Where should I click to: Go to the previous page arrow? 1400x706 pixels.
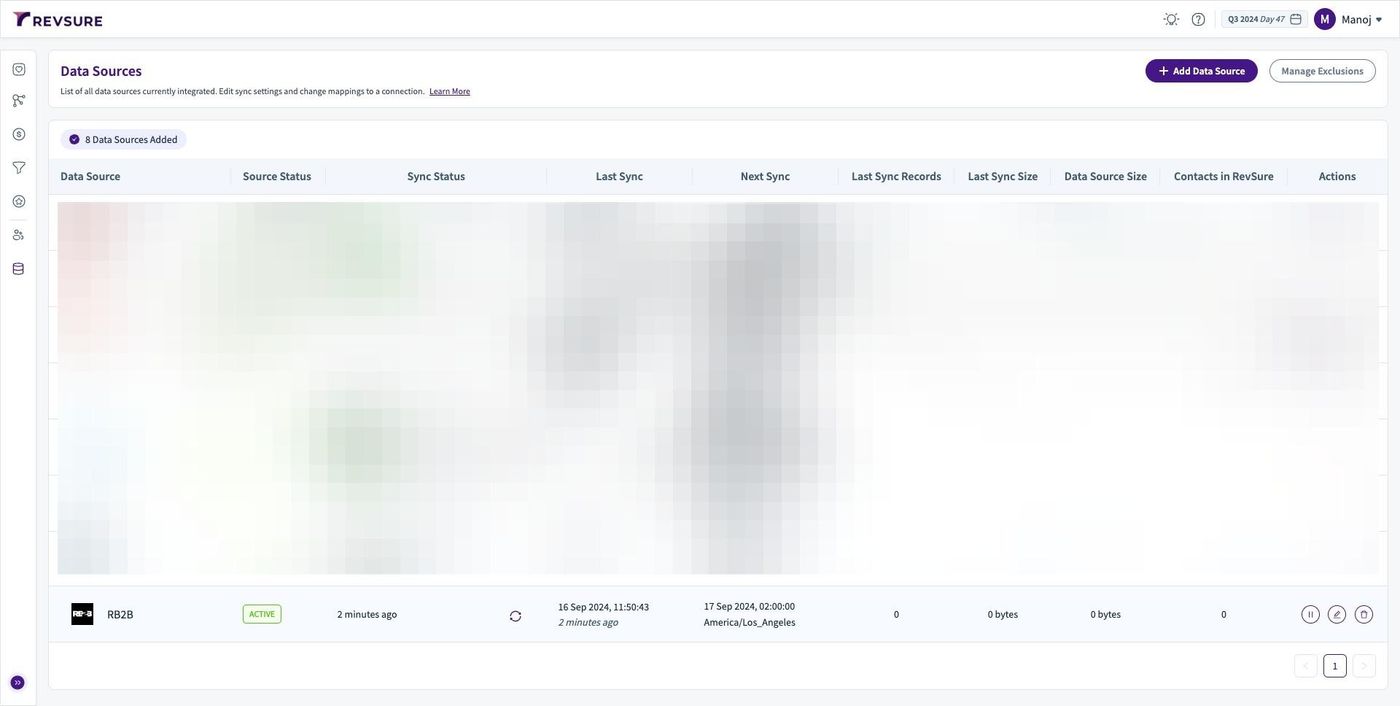click(1306, 666)
